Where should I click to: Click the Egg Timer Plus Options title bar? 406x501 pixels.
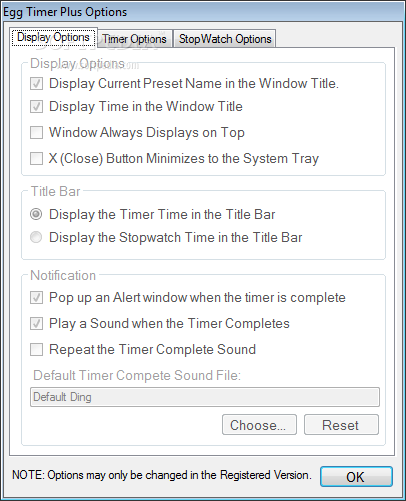(x=203, y=12)
